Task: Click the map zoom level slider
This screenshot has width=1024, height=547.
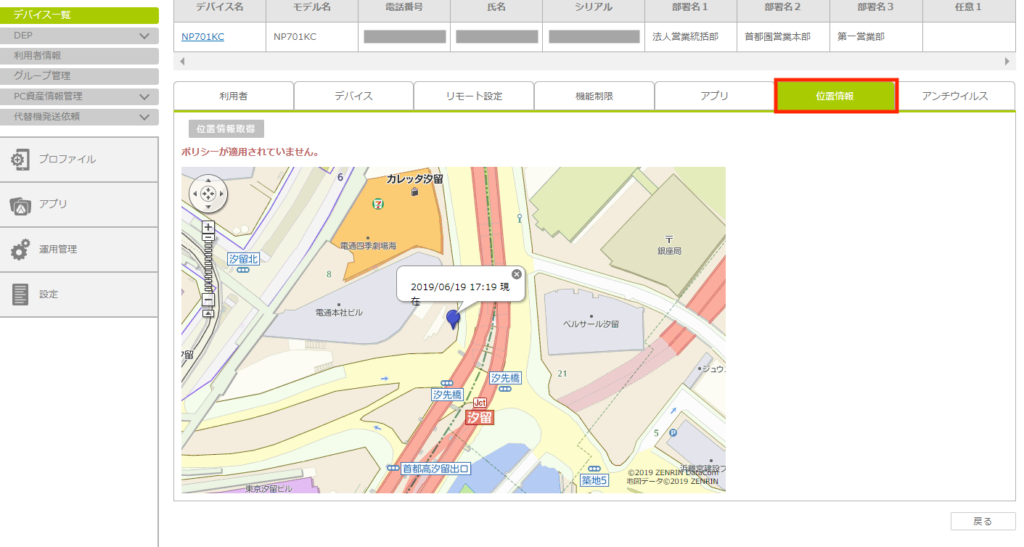Action: pyautogui.click(x=208, y=262)
